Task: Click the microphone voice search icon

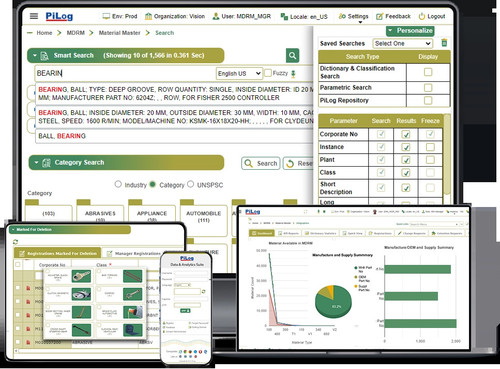Action: click(x=293, y=74)
